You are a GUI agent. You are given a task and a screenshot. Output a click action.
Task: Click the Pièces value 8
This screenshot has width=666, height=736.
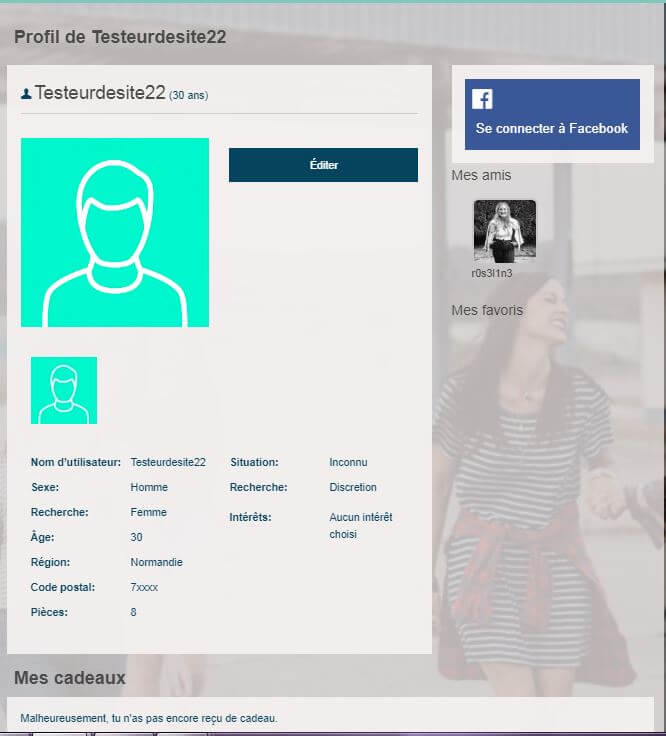133,612
